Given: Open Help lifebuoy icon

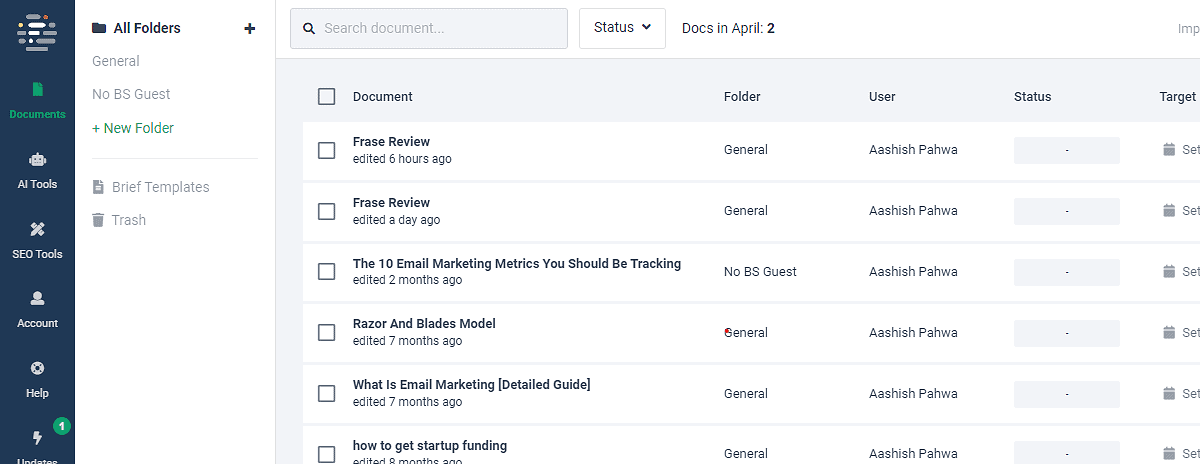Looking at the screenshot, I should [x=37, y=369].
